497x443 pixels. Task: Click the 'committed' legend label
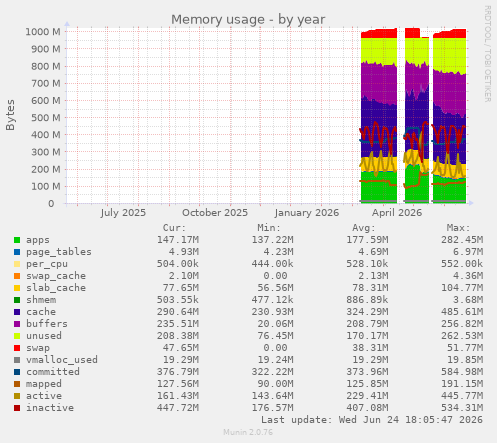pos(53,372)
